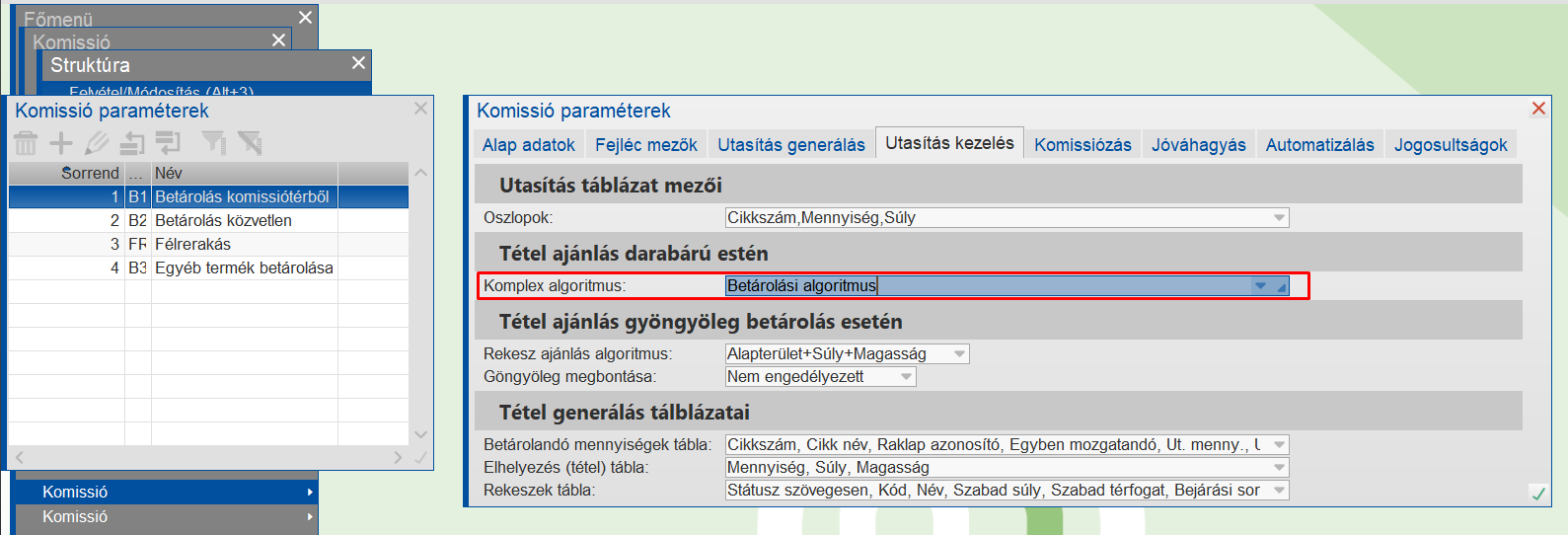Expand the Rekeszek tábla dropdown

[1279, 491]
